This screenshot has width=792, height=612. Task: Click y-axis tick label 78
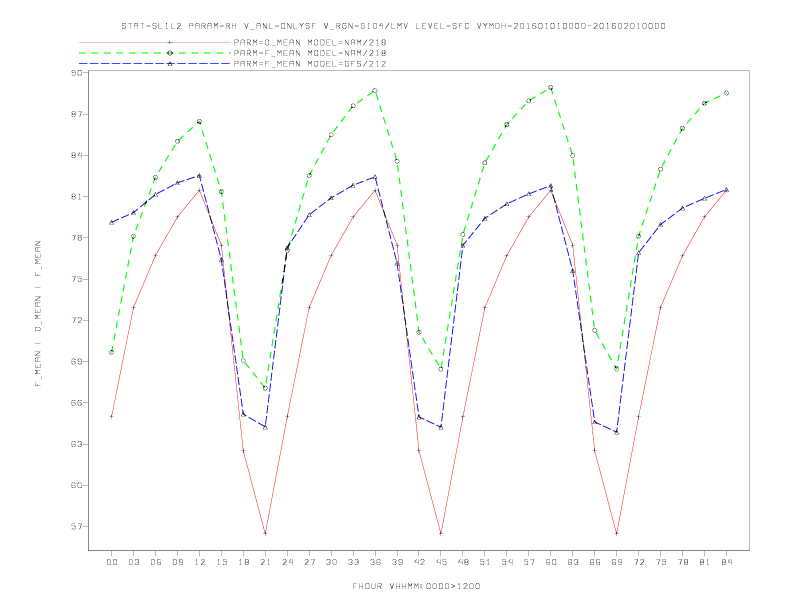click(76, 237)
